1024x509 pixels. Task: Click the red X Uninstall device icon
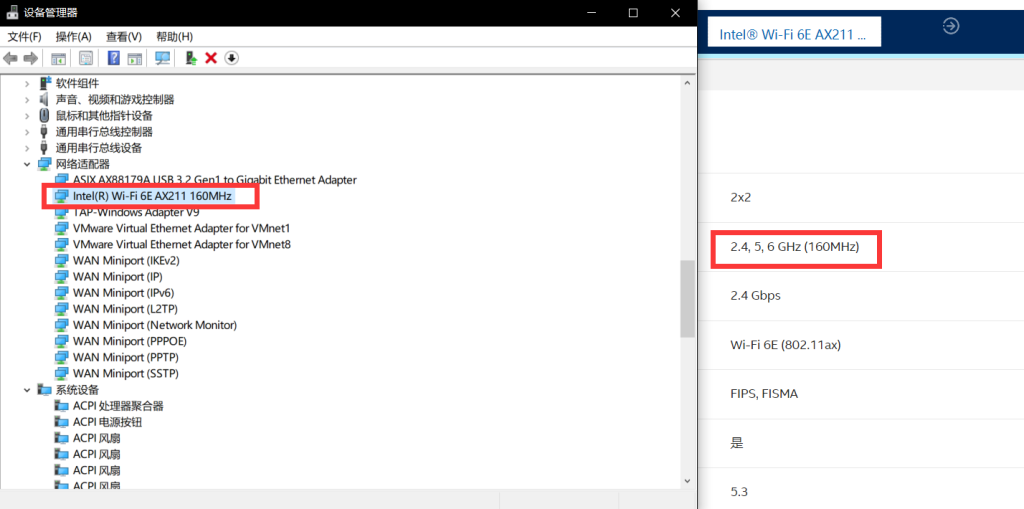(x=211, y=58)
